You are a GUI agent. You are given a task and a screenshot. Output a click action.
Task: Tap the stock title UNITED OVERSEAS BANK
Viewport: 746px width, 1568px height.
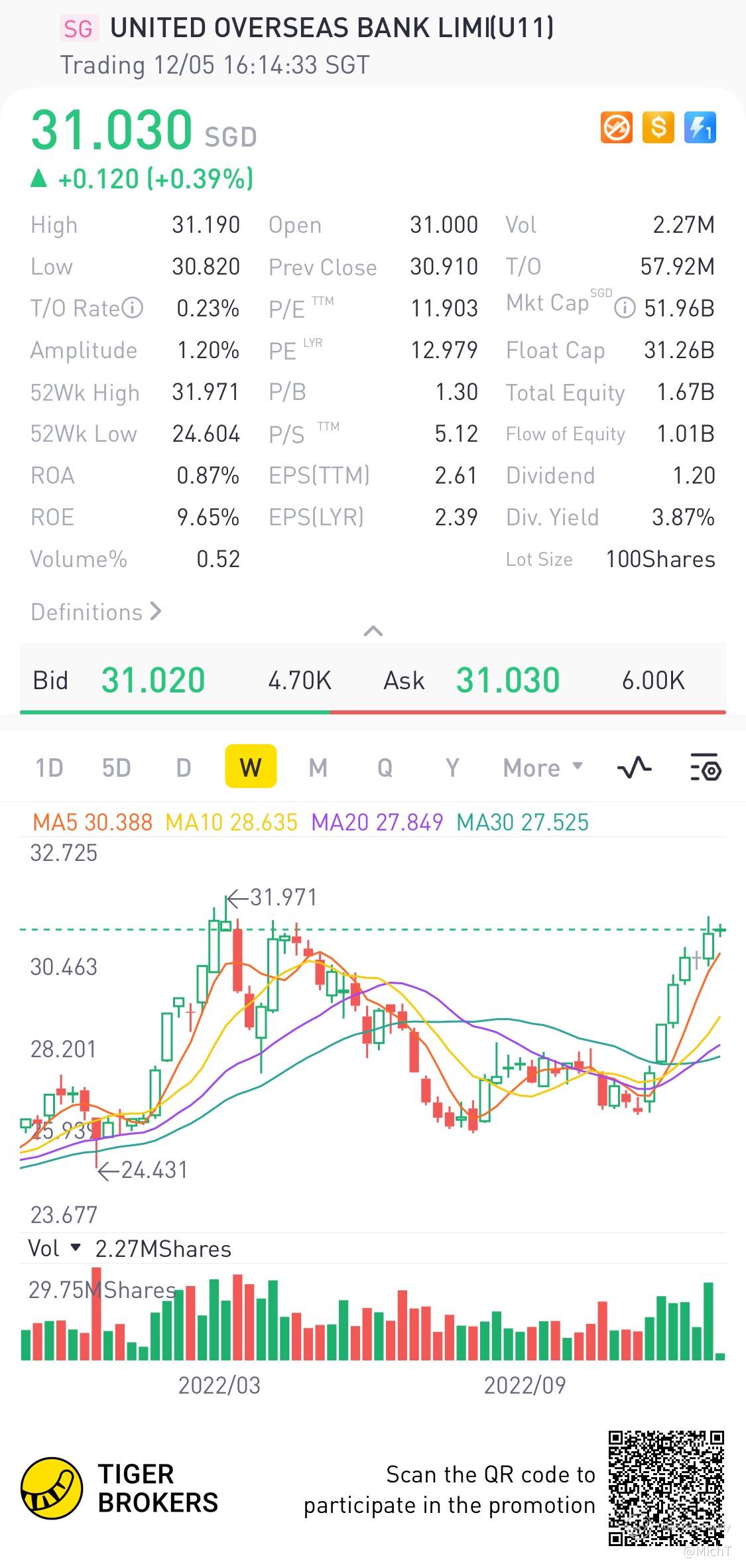tap(332, 28)
